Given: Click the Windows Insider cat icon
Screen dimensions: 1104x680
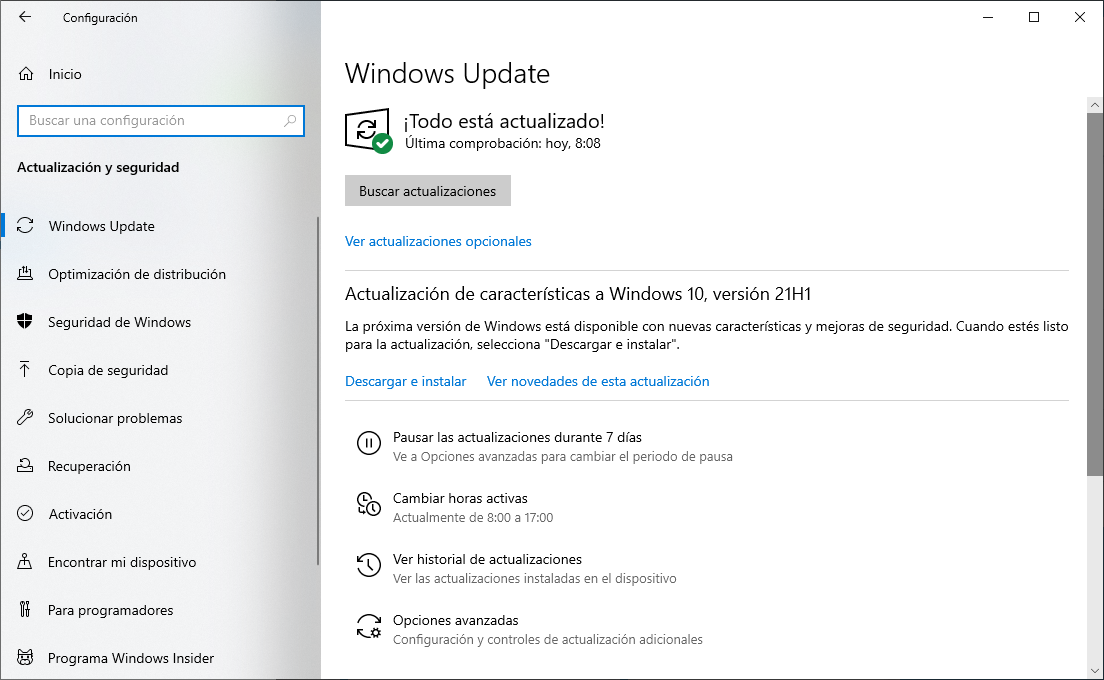Looking at the screenshot, I should (25, 657).
